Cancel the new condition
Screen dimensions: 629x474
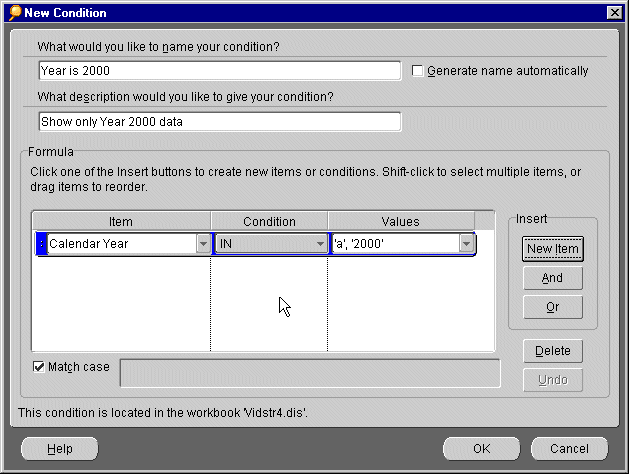click(569, 449)
